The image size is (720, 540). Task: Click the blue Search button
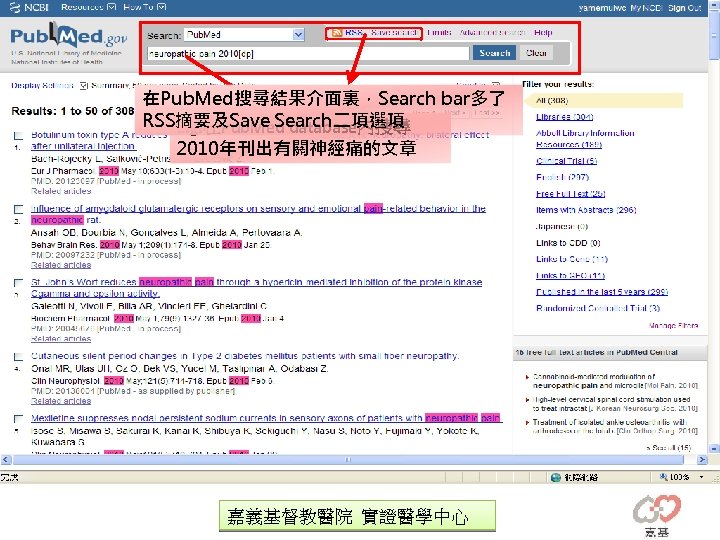click(x=495, y=53)
